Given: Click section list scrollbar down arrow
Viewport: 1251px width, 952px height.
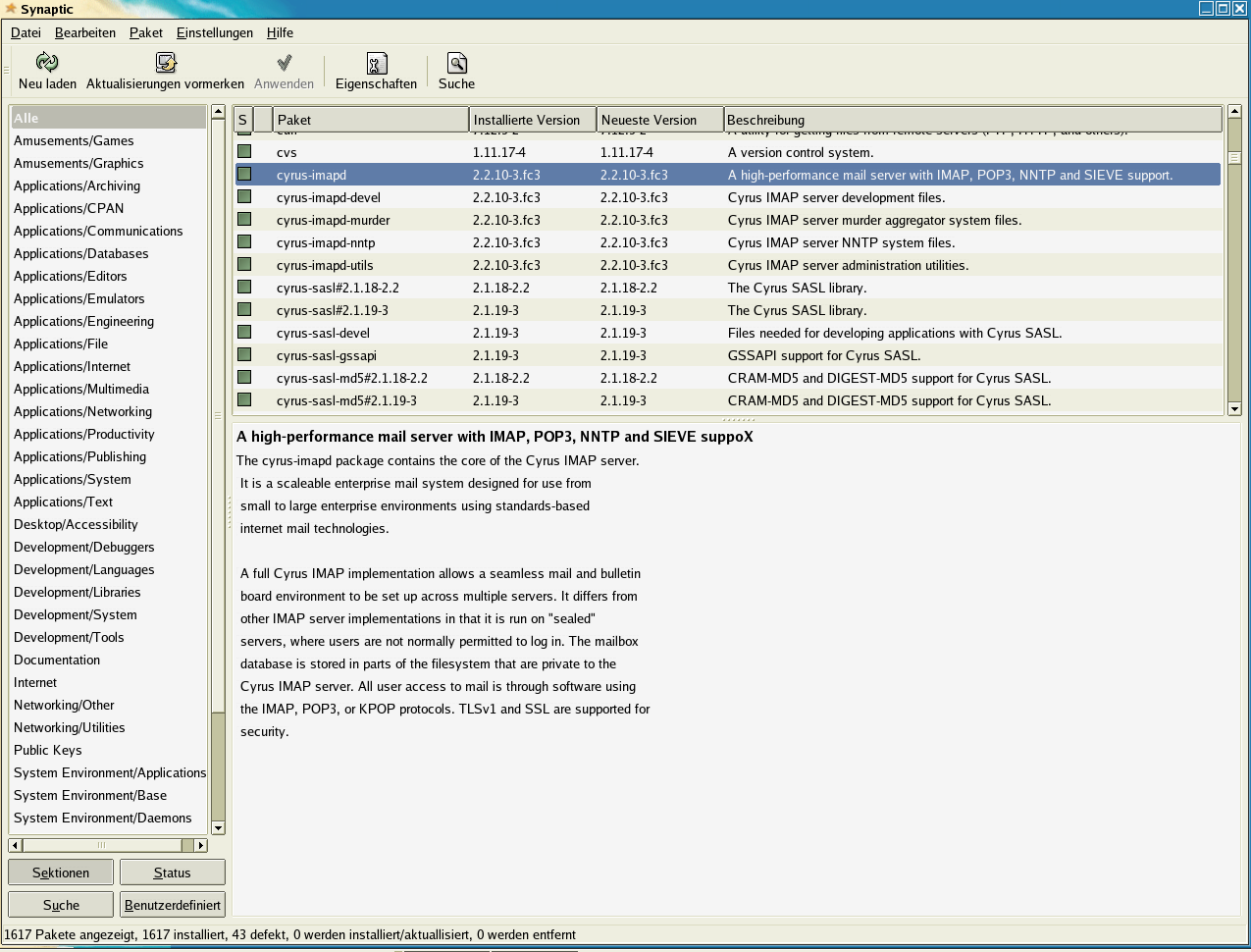Looking at the screenshot, I should (218, 827).
